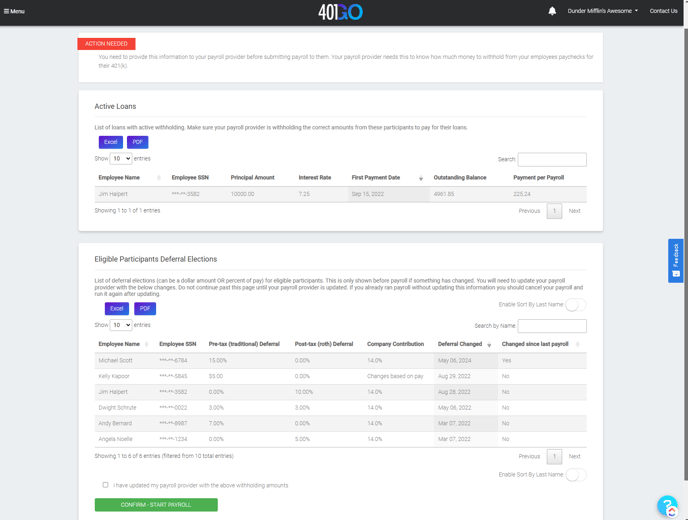Sort loans by First Payment Date arrow

pos(420,178)
